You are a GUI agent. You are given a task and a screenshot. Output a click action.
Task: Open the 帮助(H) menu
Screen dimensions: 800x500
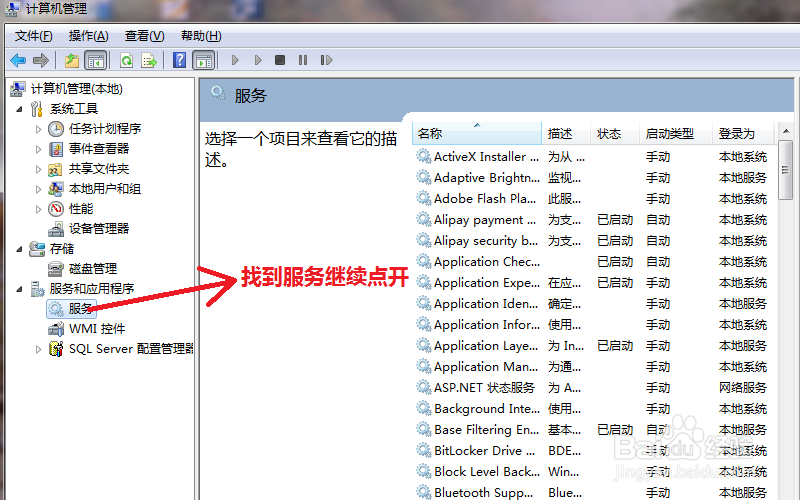pos(201,36)
